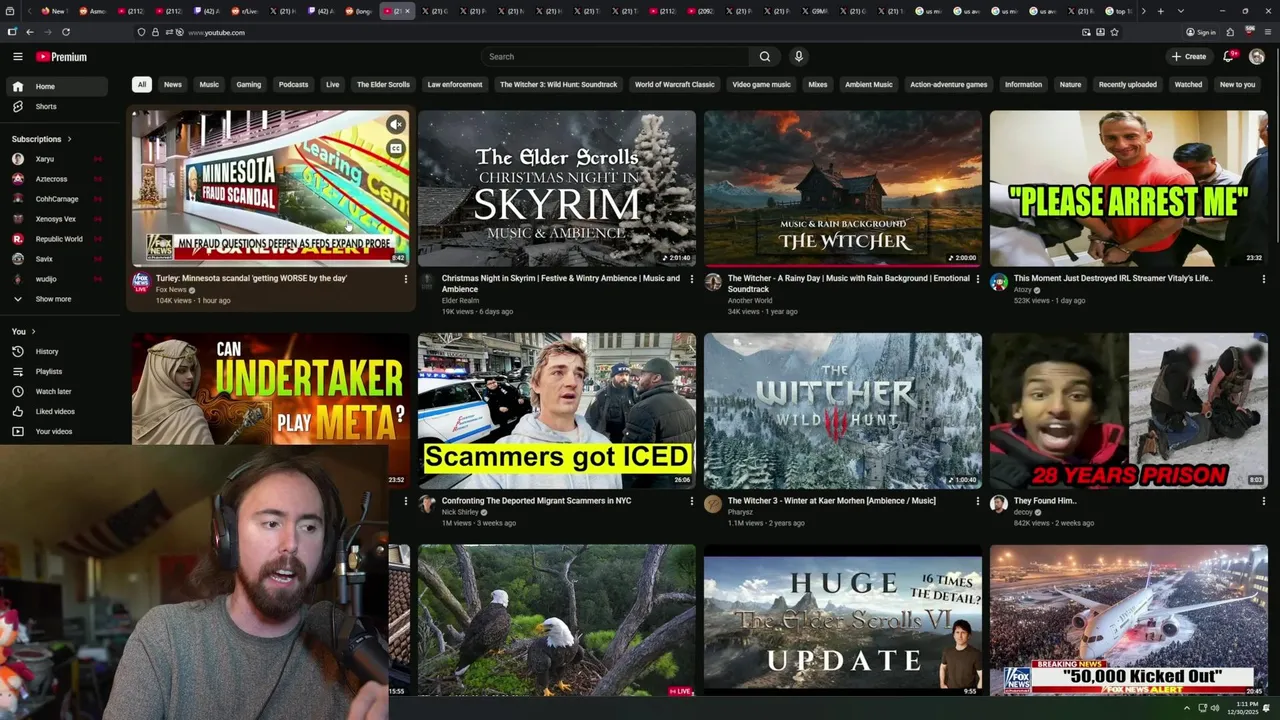Image resolution: width=1280 pixels, height=720 pixels.
Task: Open more options for The Witcher Rainy Day
Action: 977,279
